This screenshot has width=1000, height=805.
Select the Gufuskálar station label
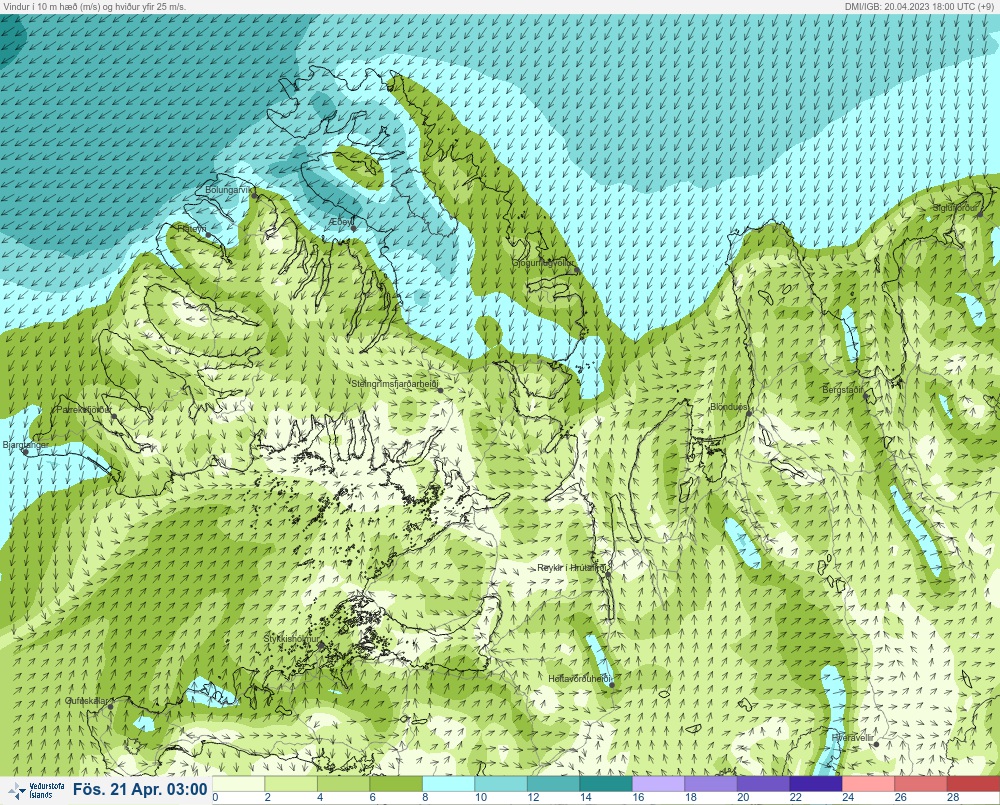click(86, 700)
